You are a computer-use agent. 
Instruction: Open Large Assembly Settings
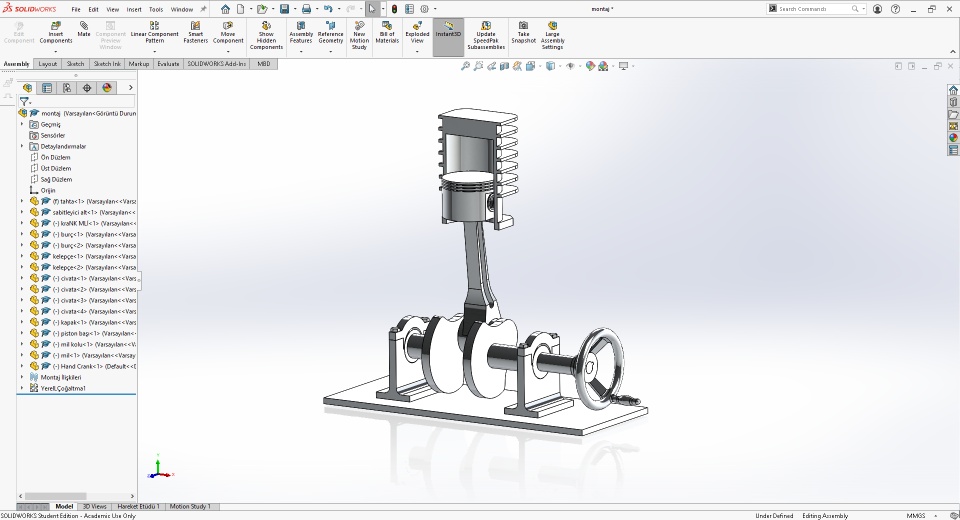click(552, 36)
